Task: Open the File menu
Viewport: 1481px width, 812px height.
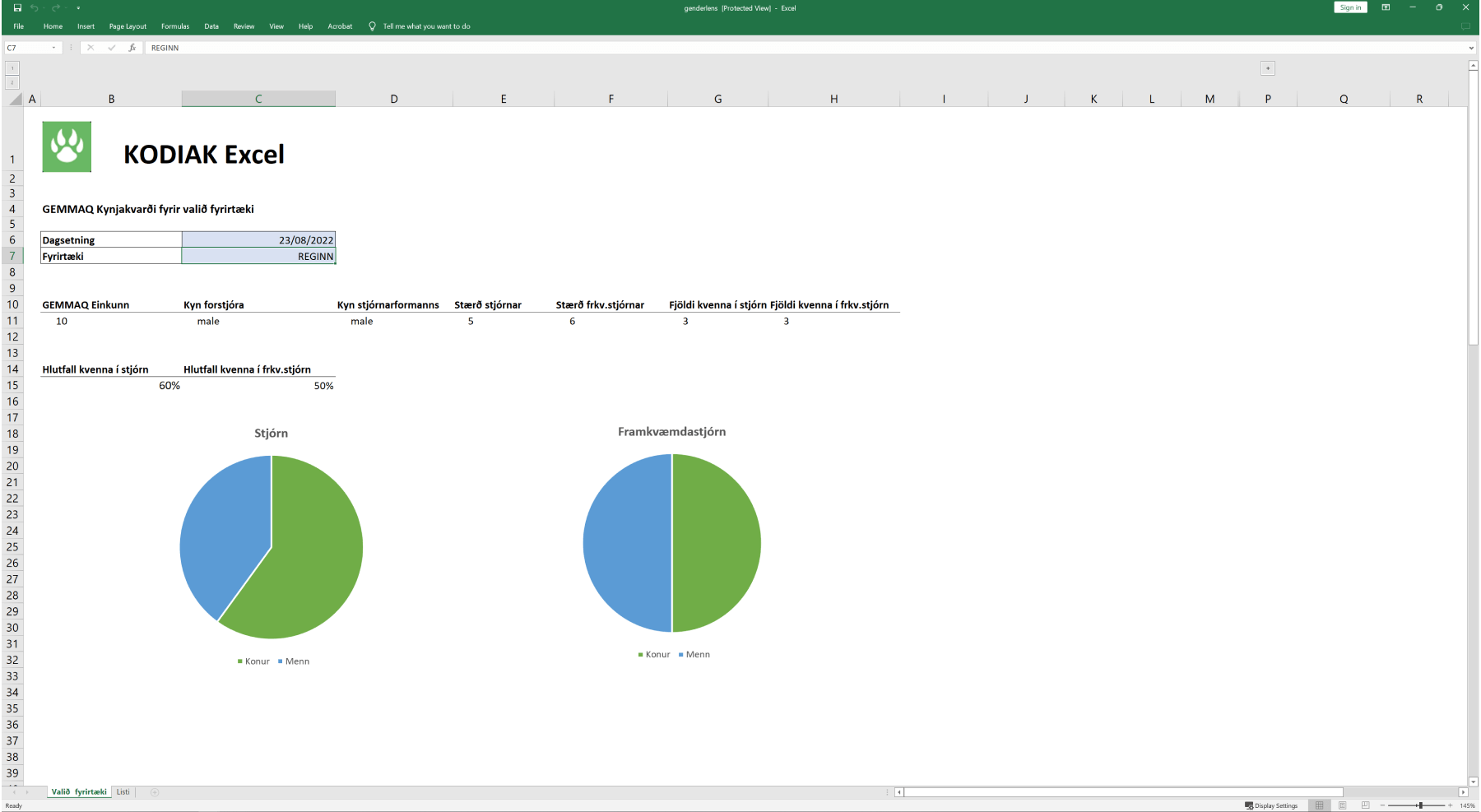Action: tap(18, 26)
